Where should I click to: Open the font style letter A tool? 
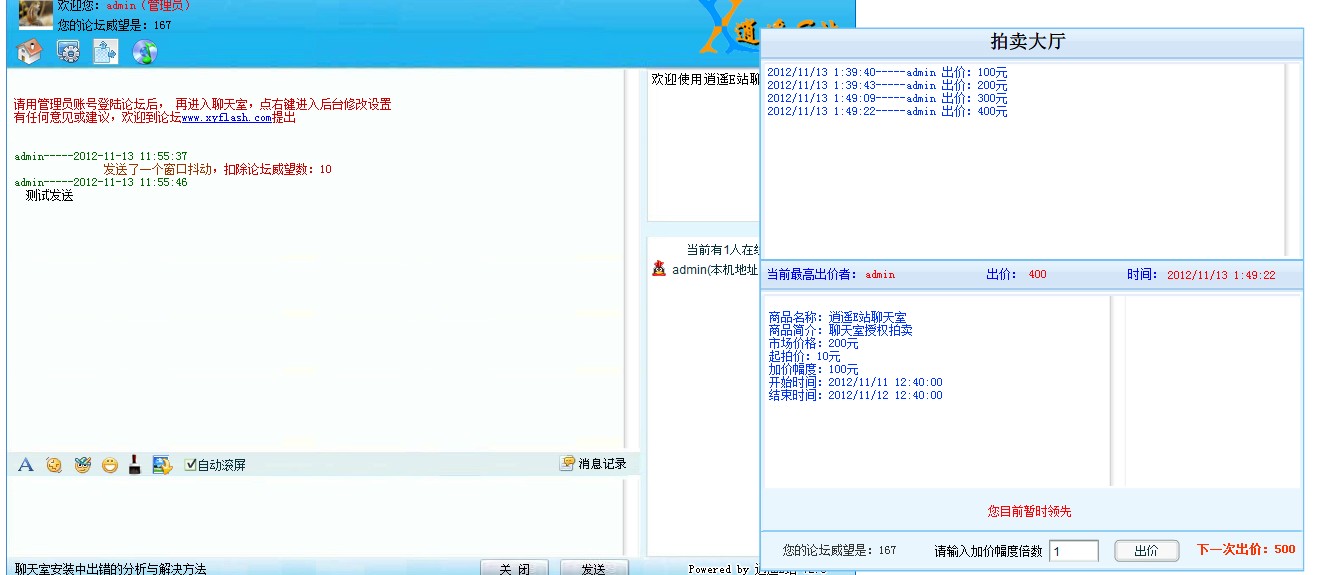point(26,465)
